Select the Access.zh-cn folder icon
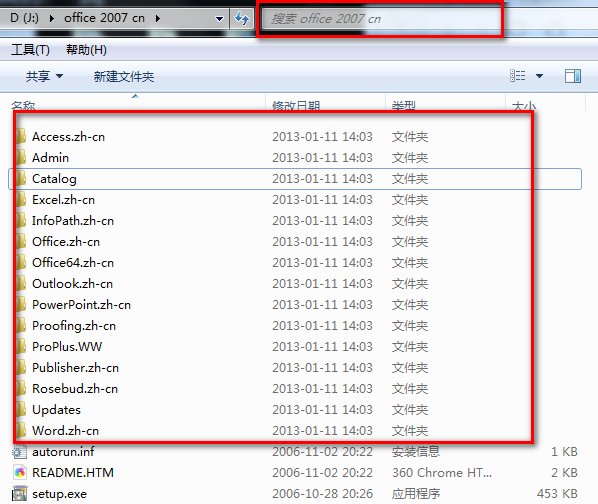This screenshot has height=504, width=598. pos(20,136)
